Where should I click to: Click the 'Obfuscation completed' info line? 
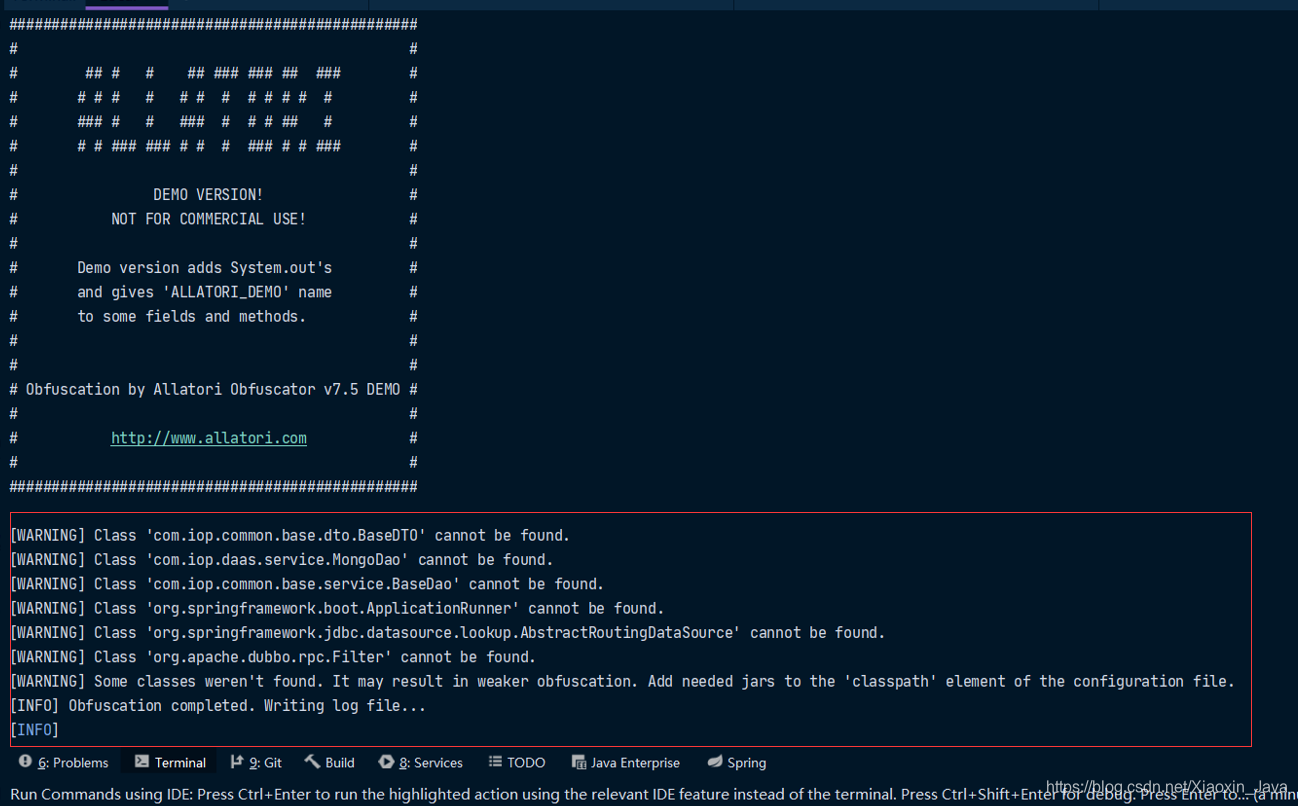[218, 706]
